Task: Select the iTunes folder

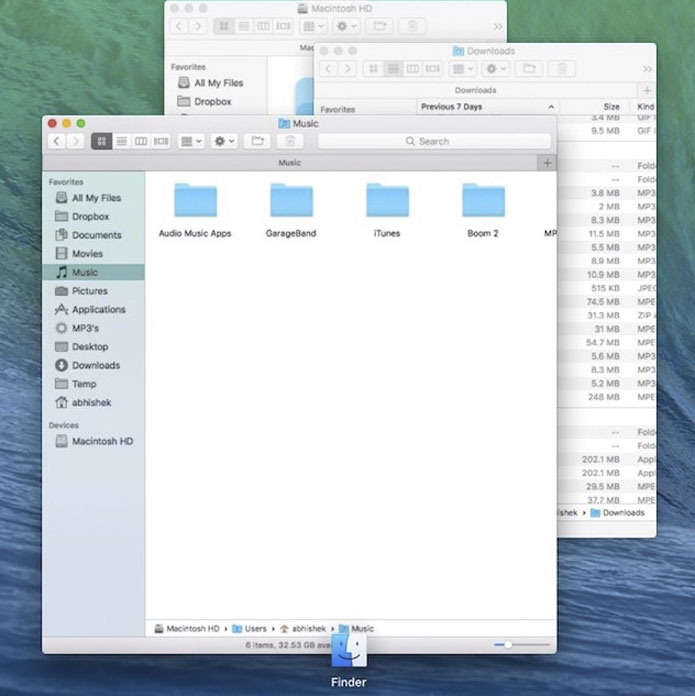Action: click(x=387, y=210)
